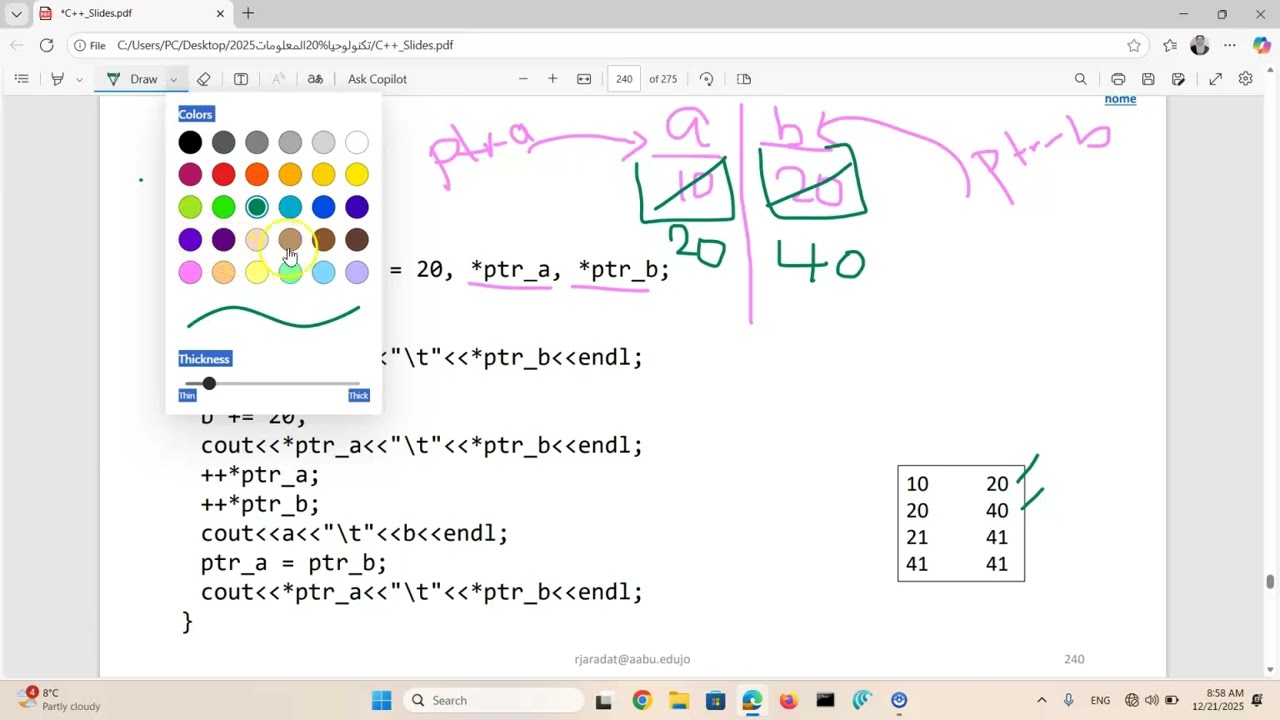Pick the black color swatch
The width and height of the screenshot is (1280, 720).
[190, 143]
